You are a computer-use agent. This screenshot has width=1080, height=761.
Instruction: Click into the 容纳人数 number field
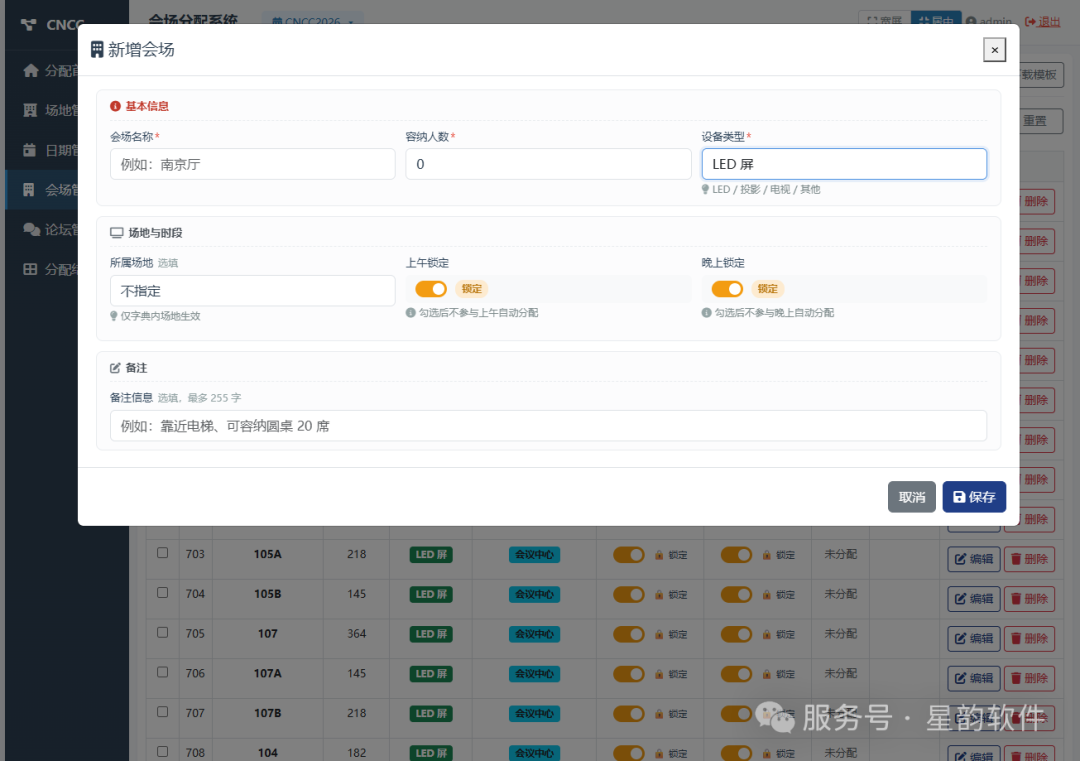548,164
